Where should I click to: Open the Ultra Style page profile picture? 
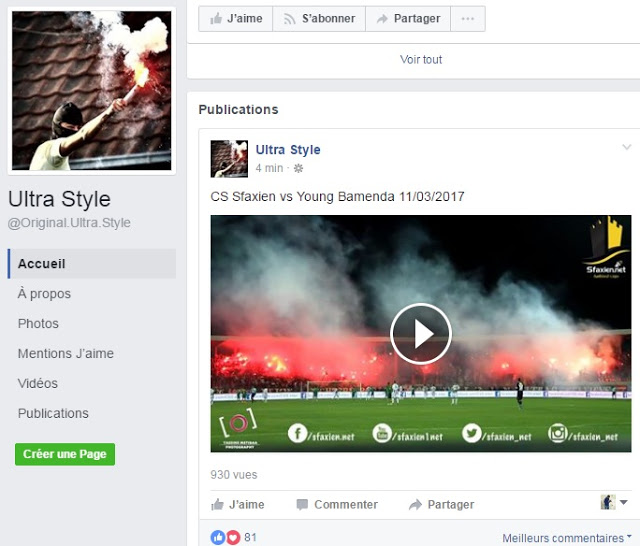click(92, 91)
